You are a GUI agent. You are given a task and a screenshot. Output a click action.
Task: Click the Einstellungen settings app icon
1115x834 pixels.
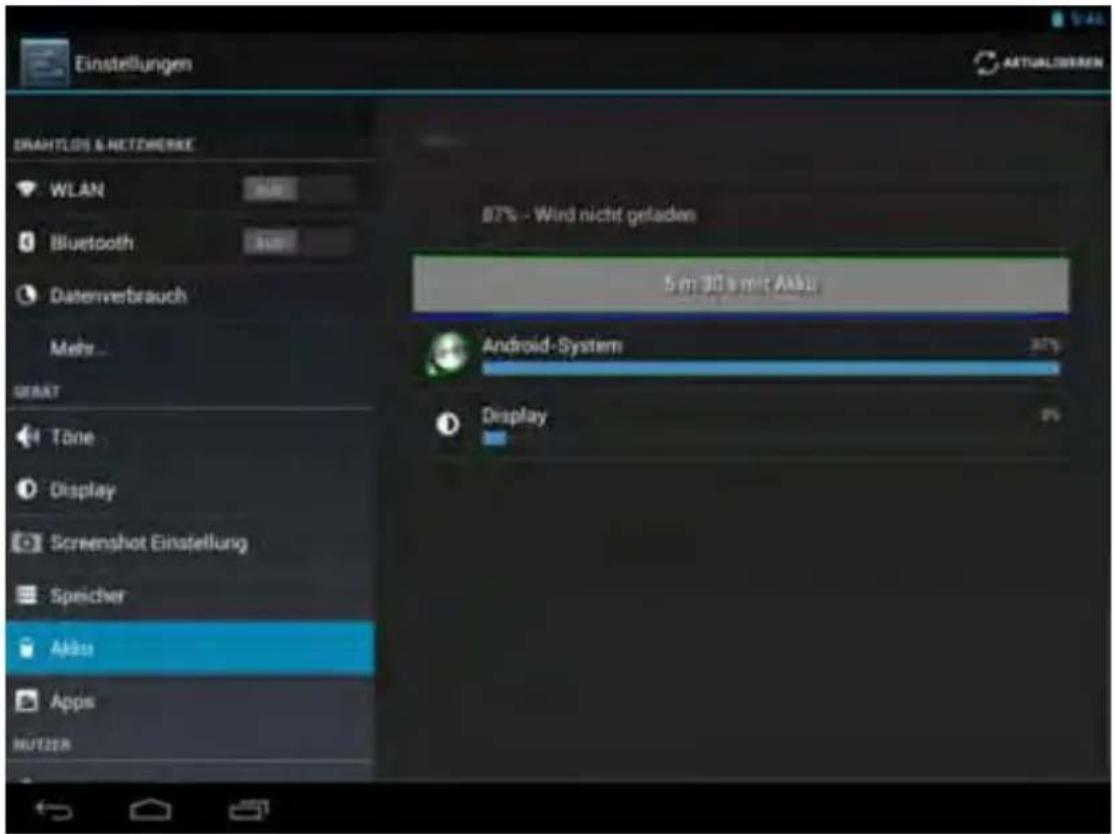[45, 63]
